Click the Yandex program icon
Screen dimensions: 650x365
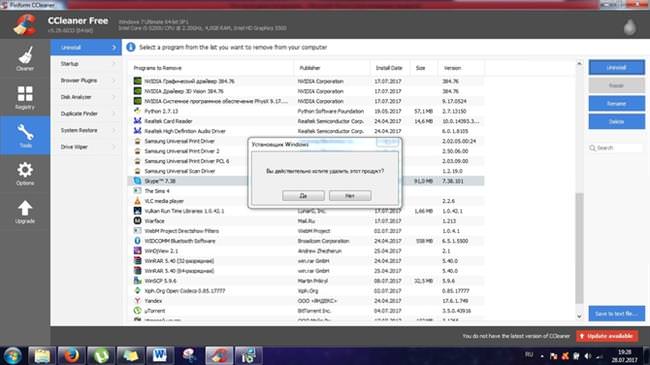[137, 301]
